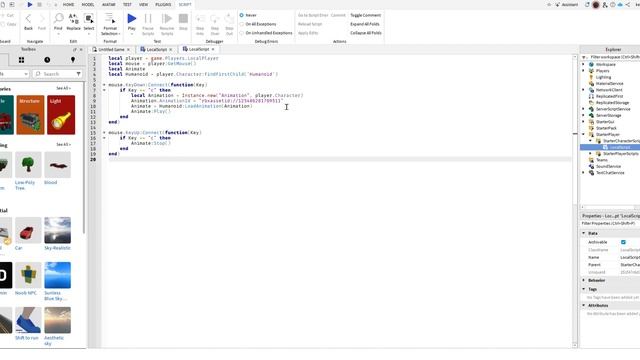
Task: Click the Toolbox search filter funnel icon
Action: click(78, 74)
